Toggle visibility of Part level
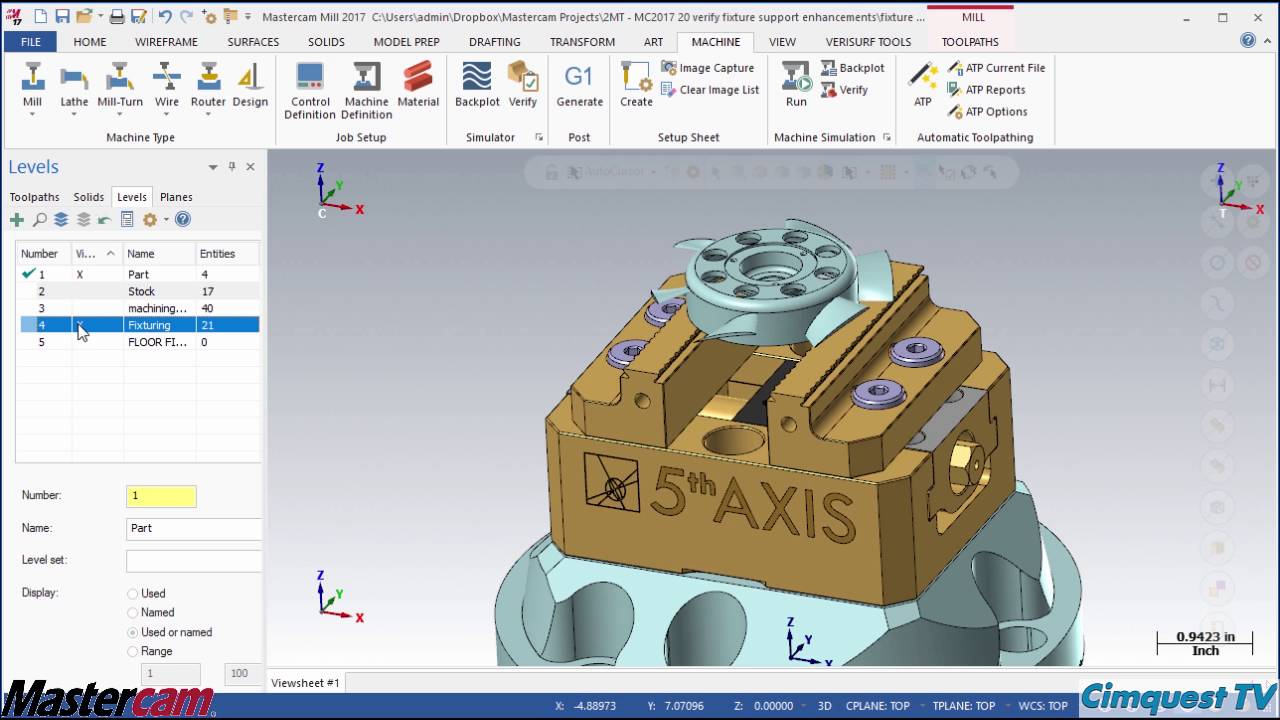Viewport: 1280px width, 720px height. pyautogui.click(x=80, y=274)
